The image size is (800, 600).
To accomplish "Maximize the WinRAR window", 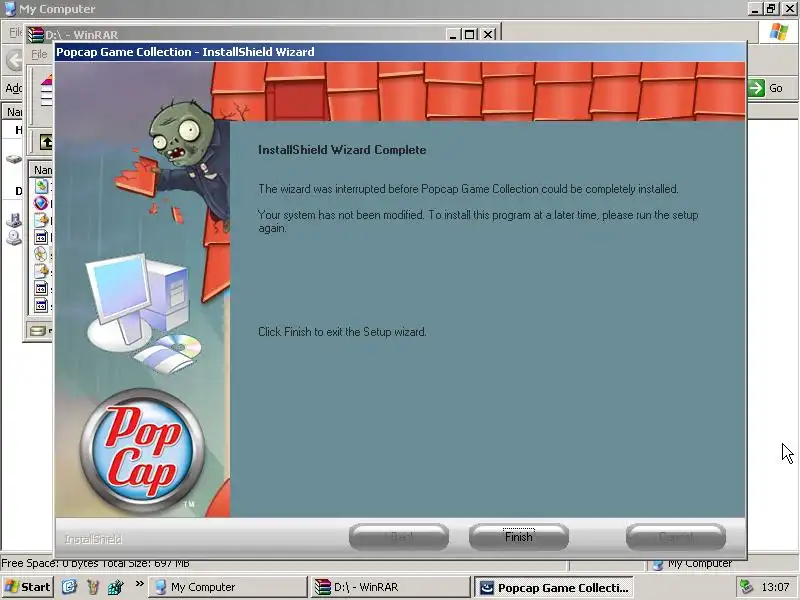I will point(469,34).
